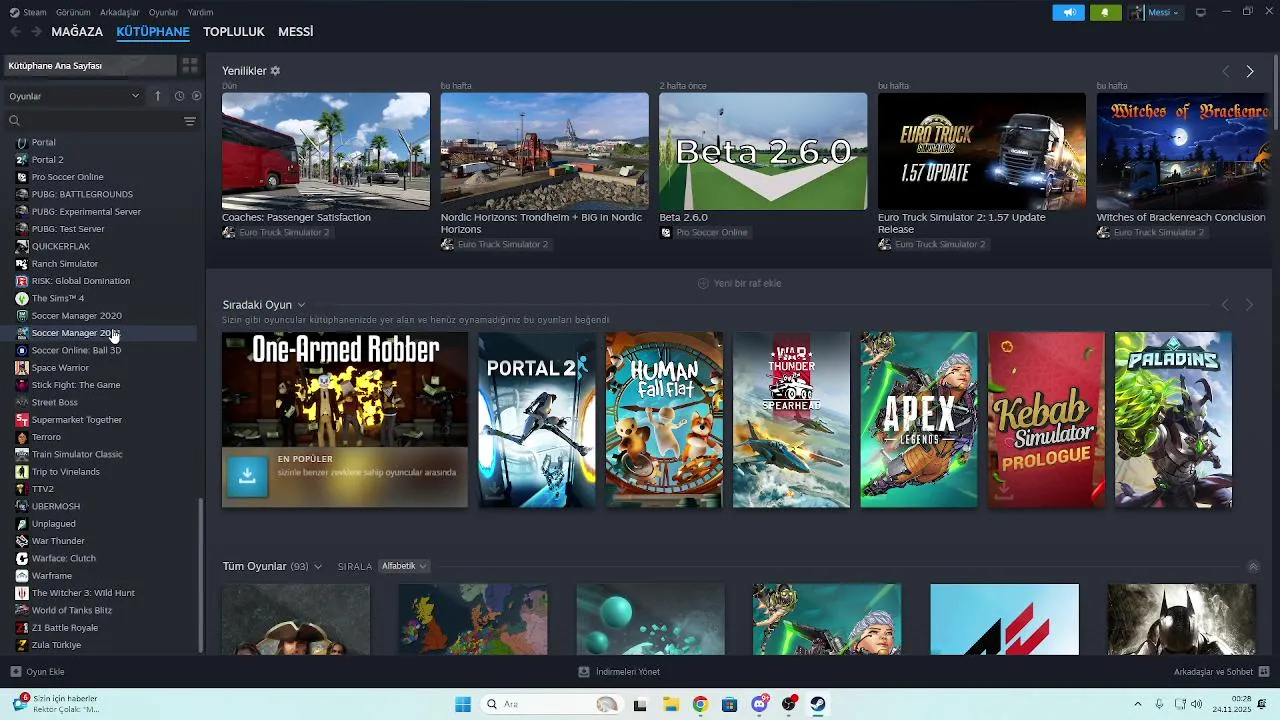Open OBS Studio from taskbar
Viewport: 1280px width, 720px height.
(789, 704)
